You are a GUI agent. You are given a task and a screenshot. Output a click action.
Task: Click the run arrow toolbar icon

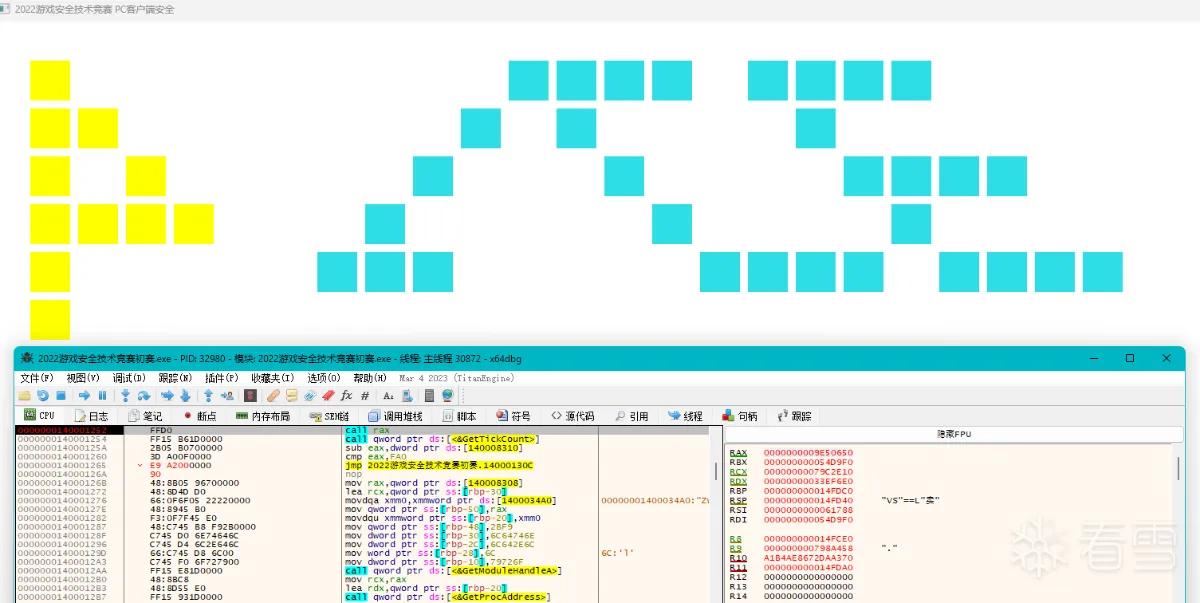click(84, 396)
